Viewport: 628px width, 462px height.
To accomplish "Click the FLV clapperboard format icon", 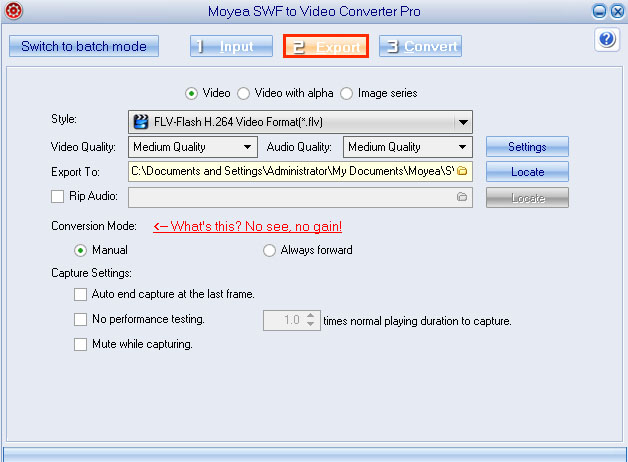I will [141, 122].
